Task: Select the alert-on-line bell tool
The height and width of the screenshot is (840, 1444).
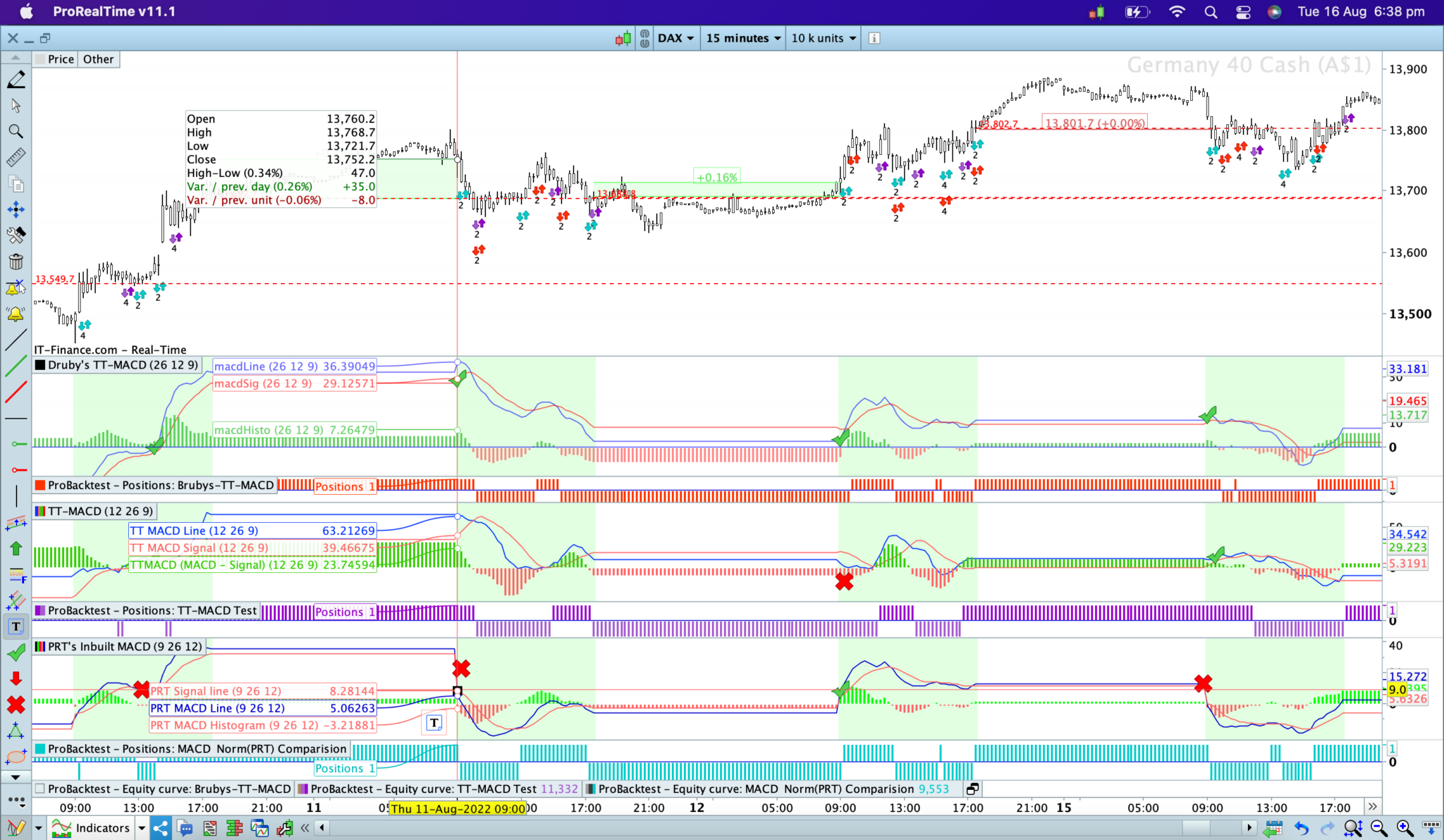Action: click(16, 288)
